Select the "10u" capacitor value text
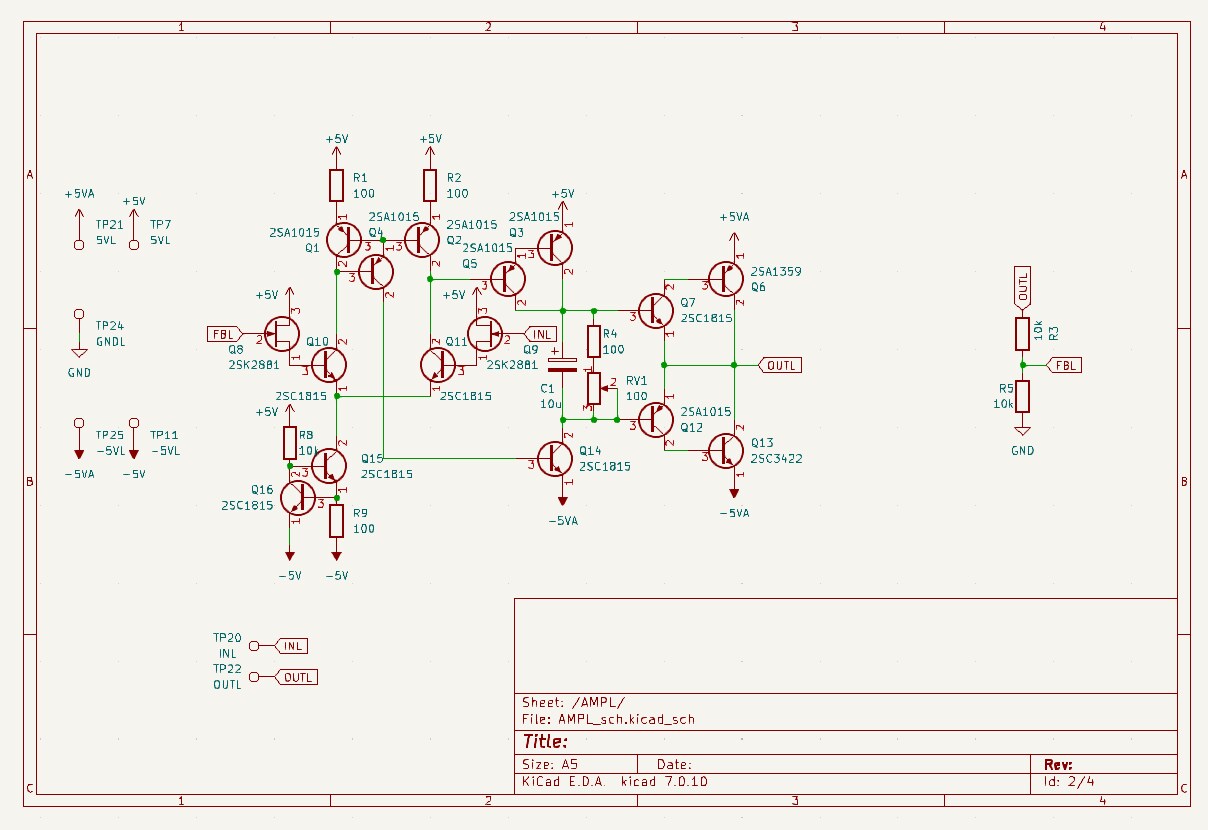Image resolution: width=1208 pixels, height=830 pixels. [550, 403]
